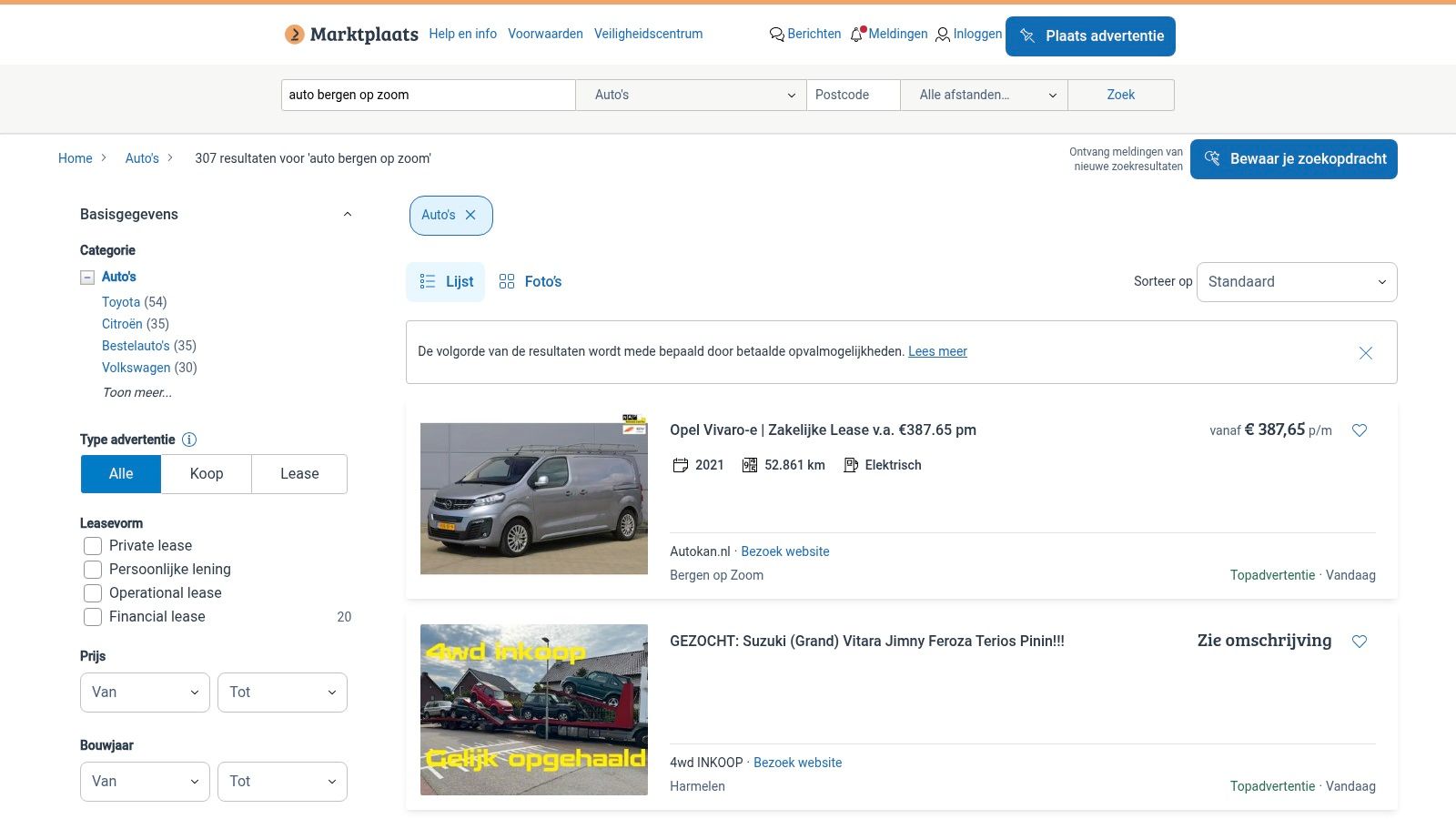This screenshot has width=1456, height=819.
Task: Collapse the Basisgegevens filter section
Action: click(x=347, y=215)
